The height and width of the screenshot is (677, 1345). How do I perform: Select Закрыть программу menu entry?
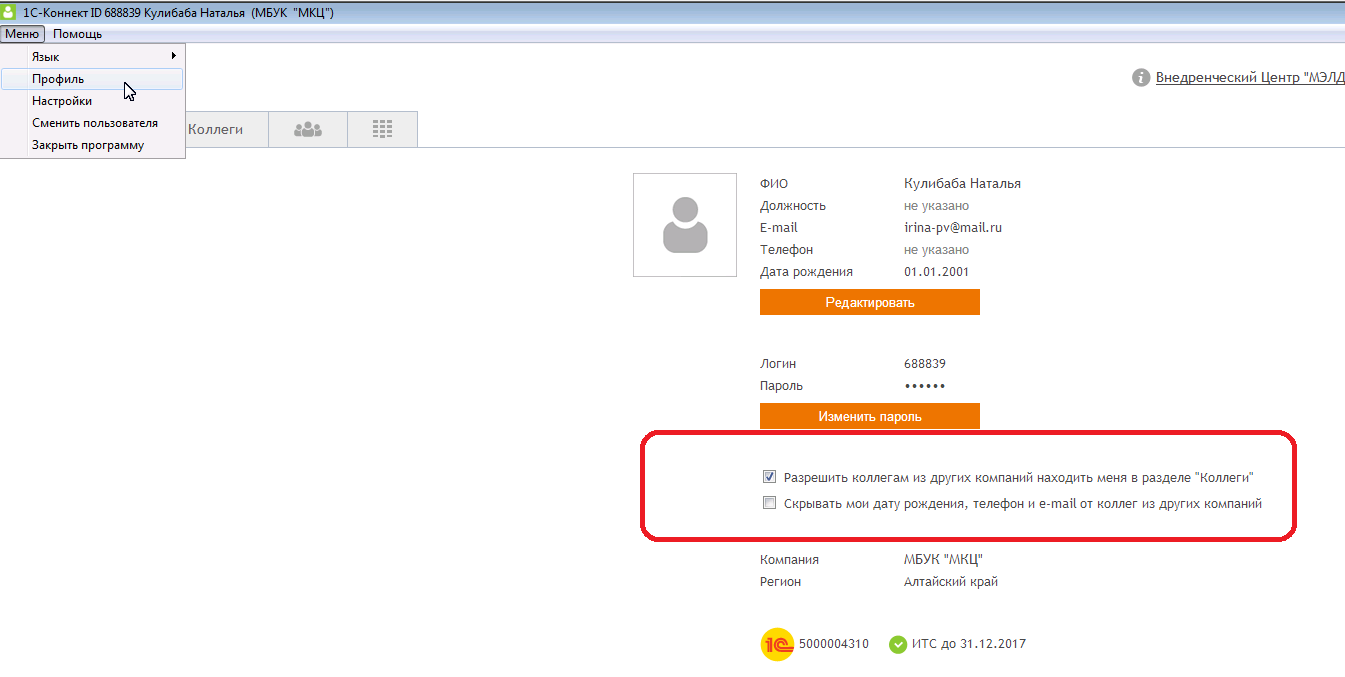92,145
